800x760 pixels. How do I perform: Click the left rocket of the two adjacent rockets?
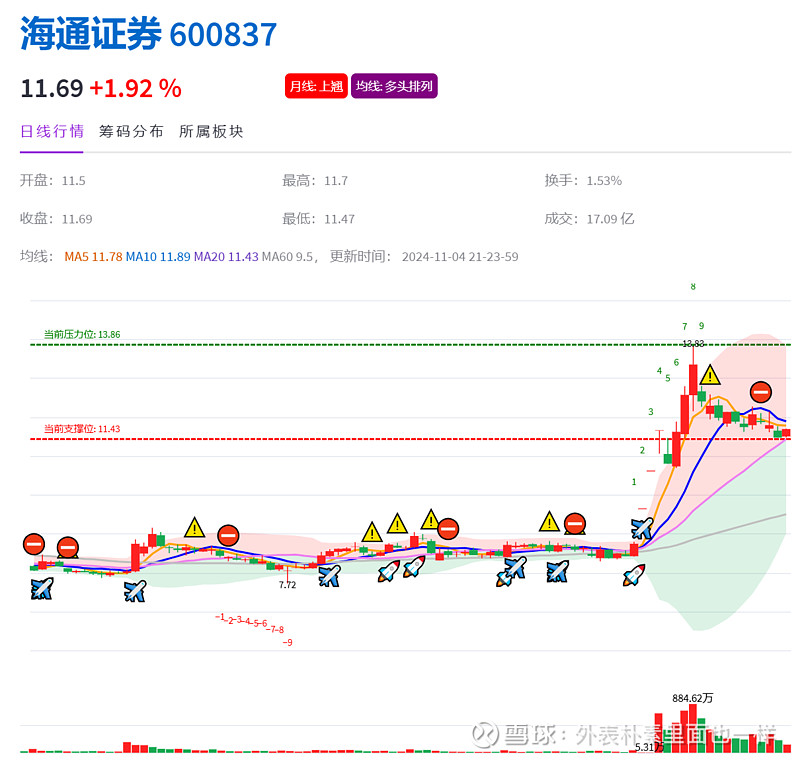point(388,571)
